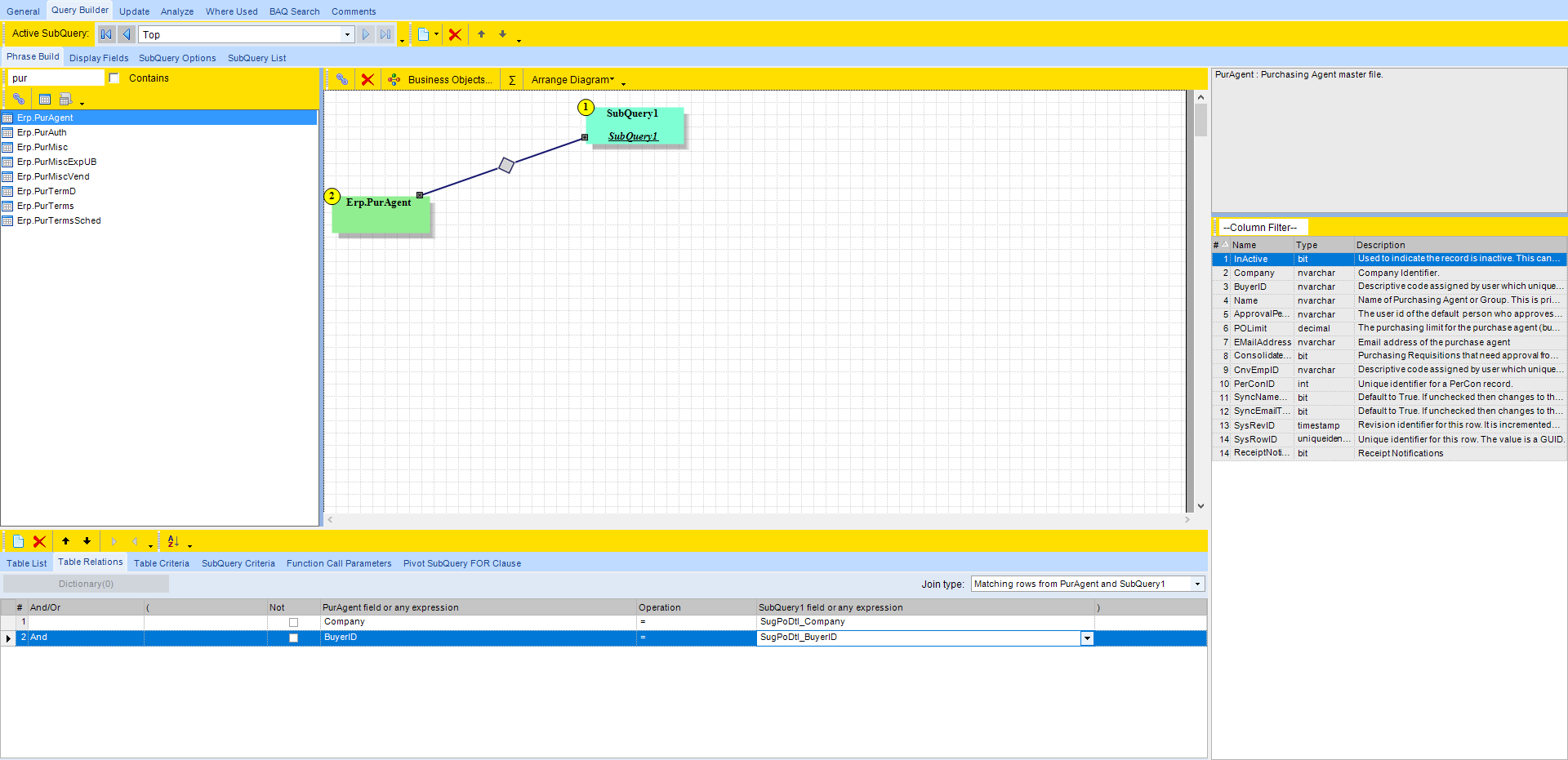Screen dimensions: 1568x760
Task: Delete the active subquery with the red X
Action: tap(455, 34)
